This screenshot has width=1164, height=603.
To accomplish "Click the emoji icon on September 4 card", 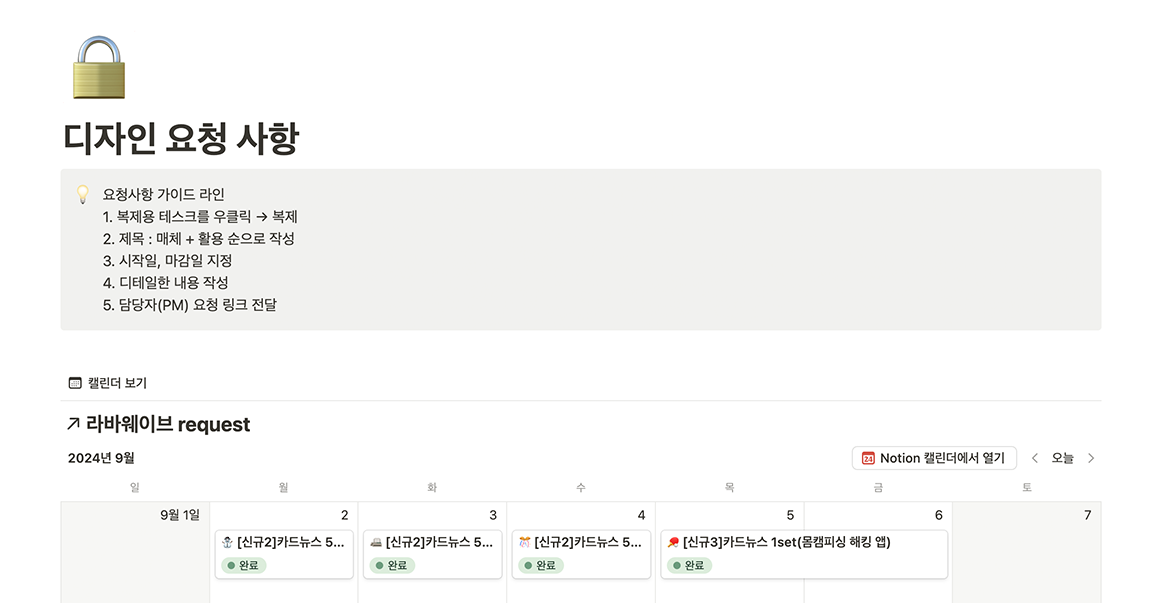I will (x=524, y=543).
